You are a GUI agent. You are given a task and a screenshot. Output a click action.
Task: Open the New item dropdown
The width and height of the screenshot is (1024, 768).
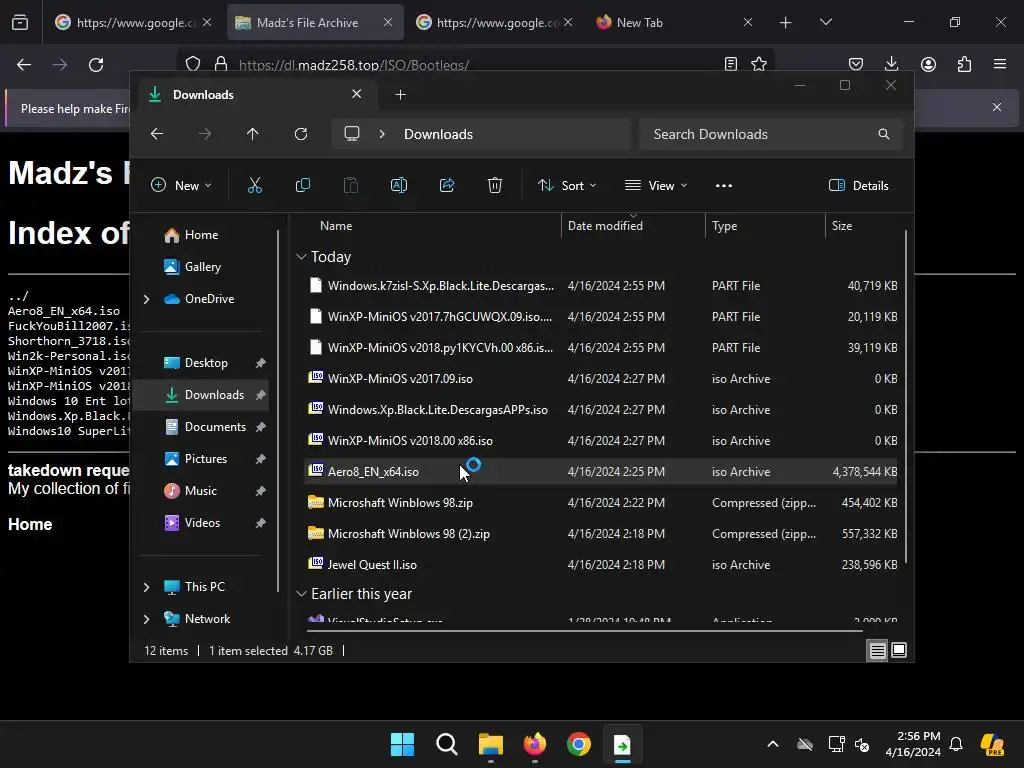[181, 185]
